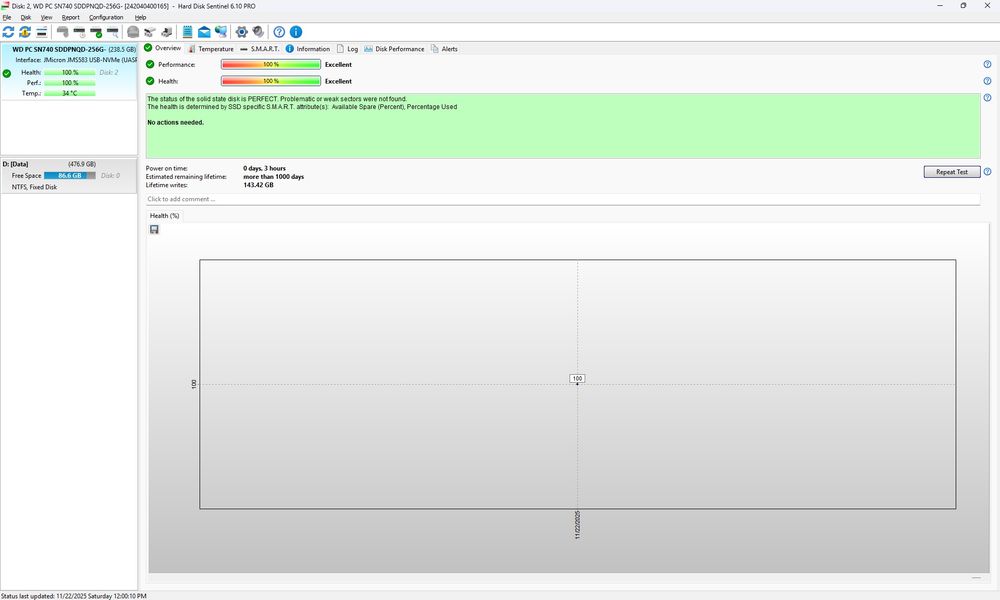Screen dimensions: 1000x600
Task: Switch to the Log tab
Action: (348, 48)
